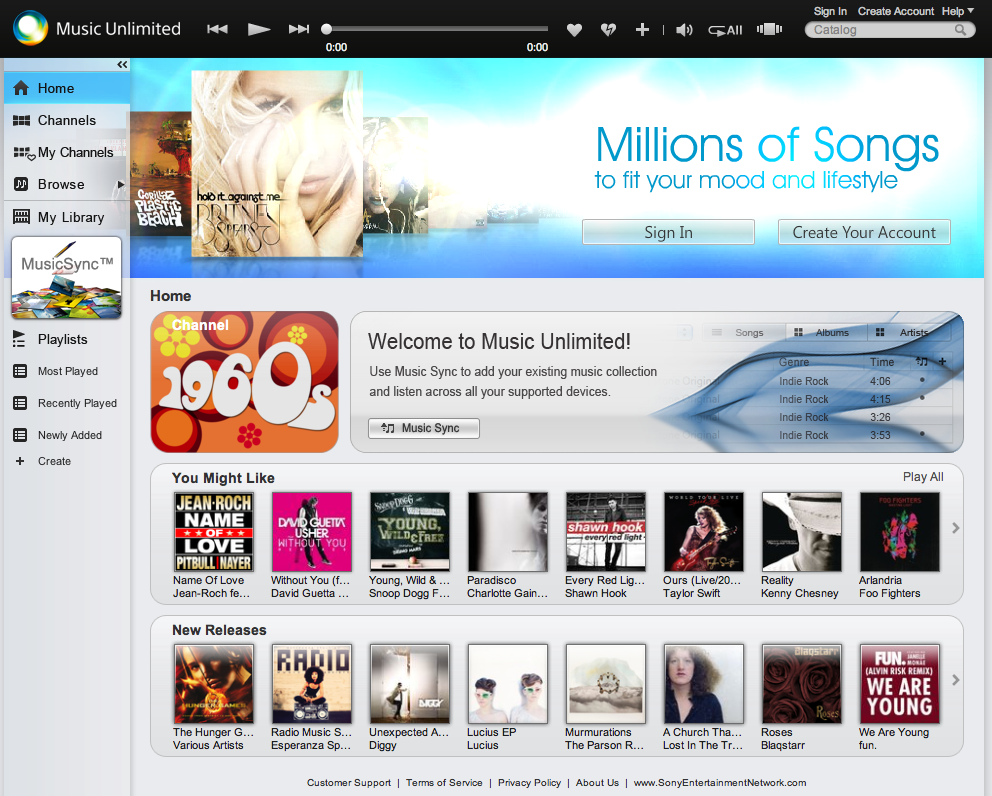Screen dimensions: 992x796
Task: Click Play All in You Might Like
Action: (x=923, y=477)
